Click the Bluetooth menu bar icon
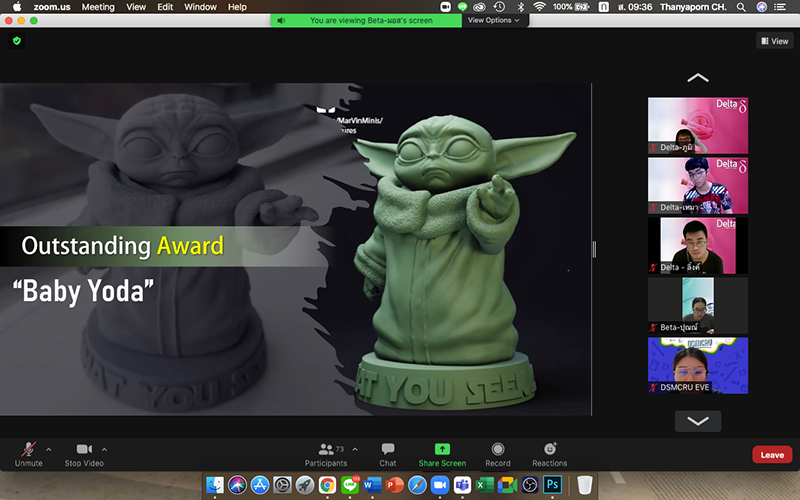The width and height of the screenshot is (800, 500). 520,7
